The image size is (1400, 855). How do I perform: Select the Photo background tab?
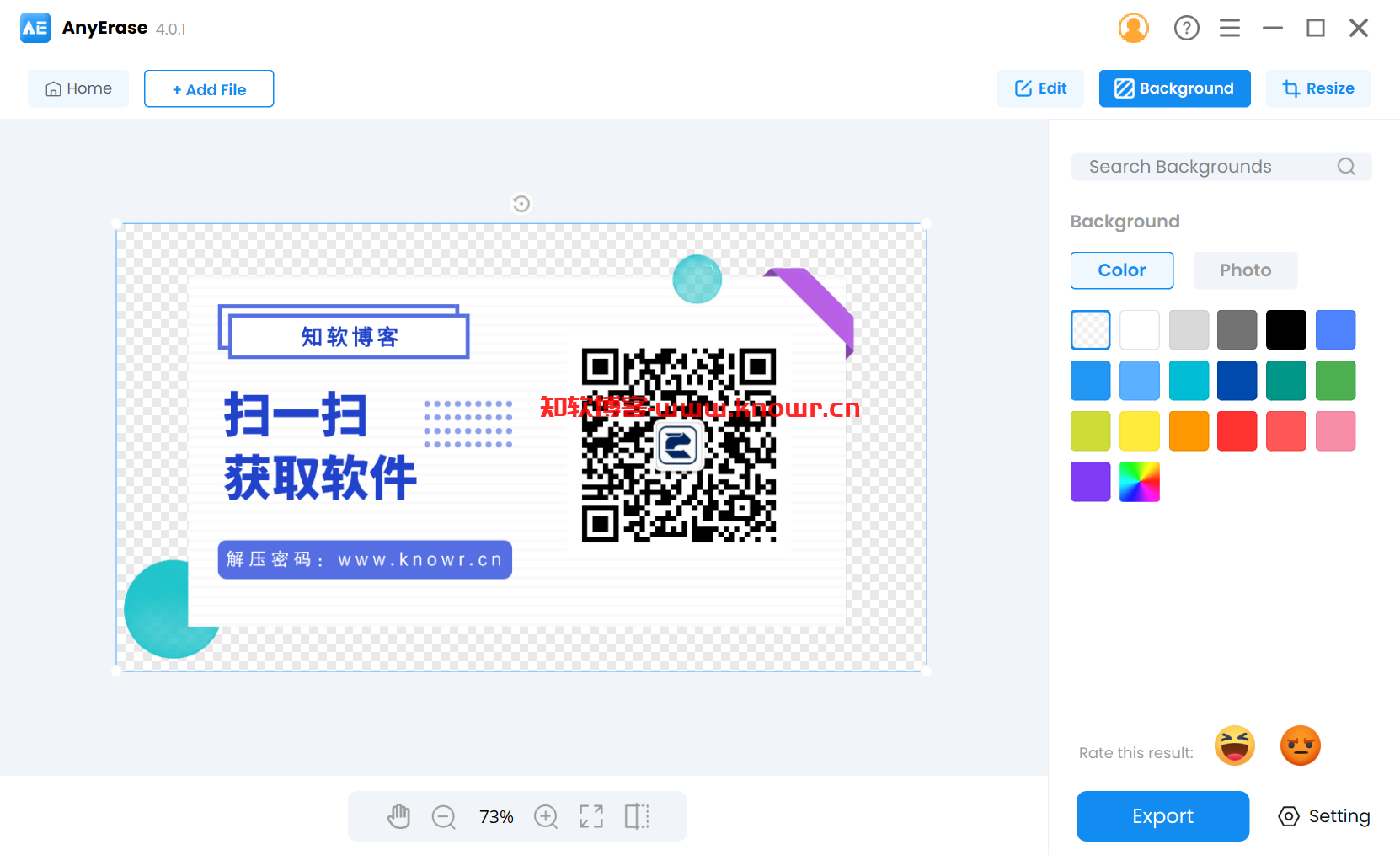pos(1245,270)
